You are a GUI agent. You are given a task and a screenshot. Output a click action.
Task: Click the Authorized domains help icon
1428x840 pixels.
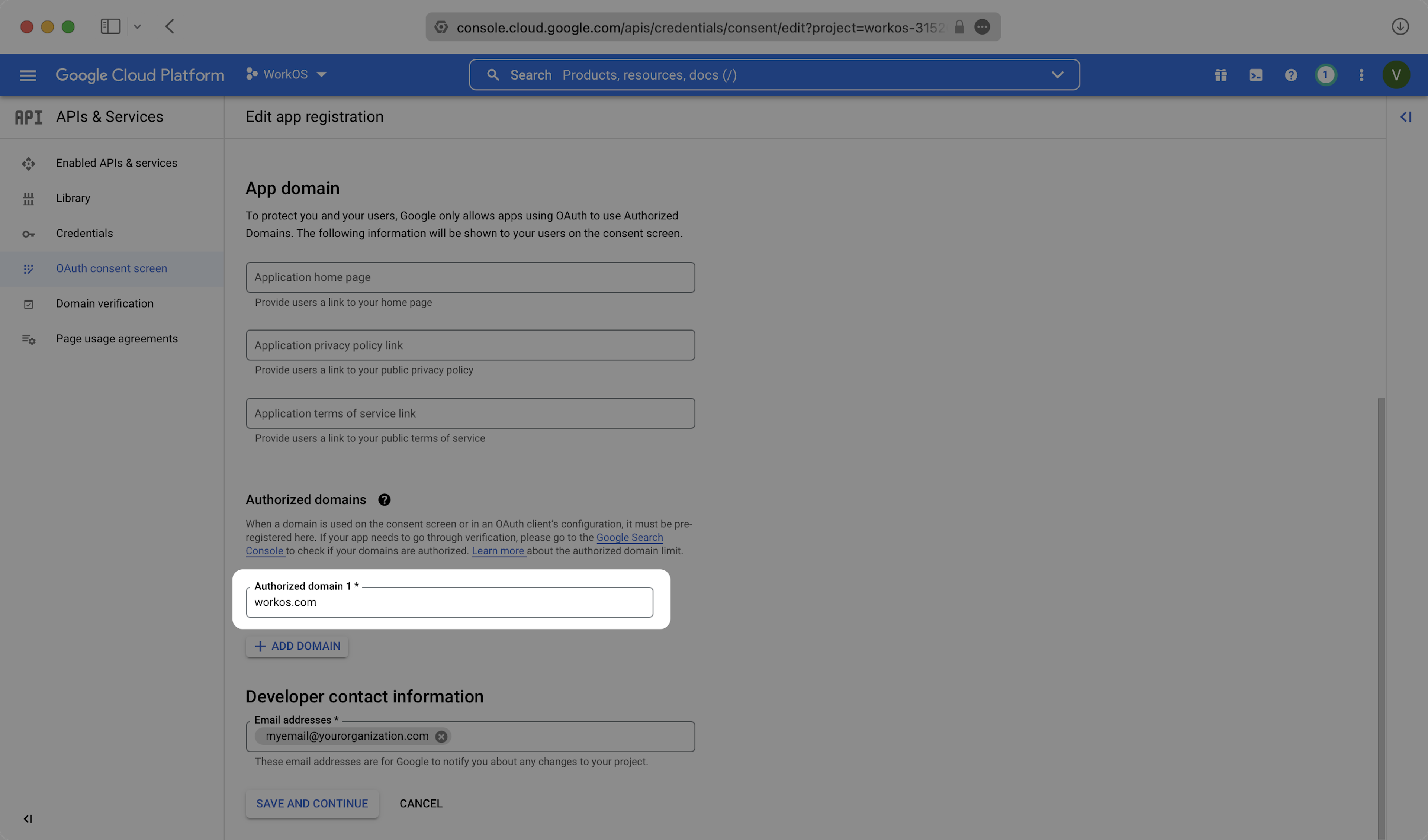point(384,500)
